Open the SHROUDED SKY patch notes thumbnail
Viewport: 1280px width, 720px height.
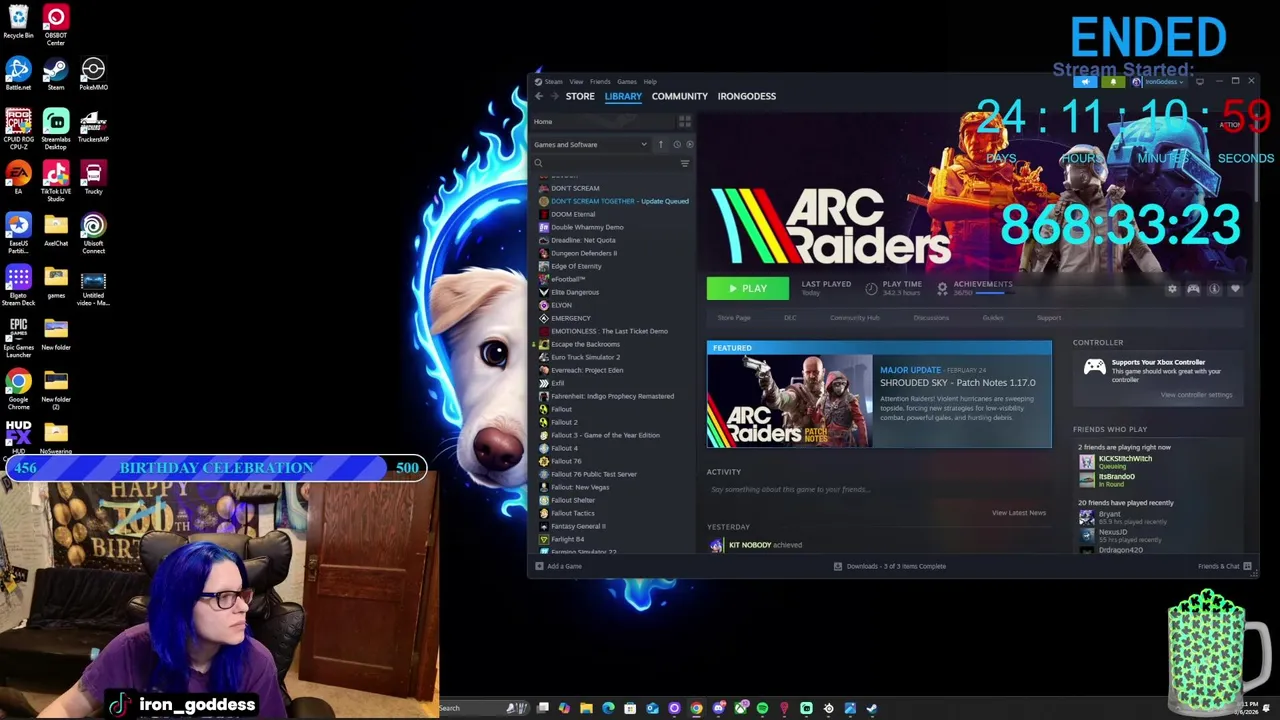click(x=789, y=401)
